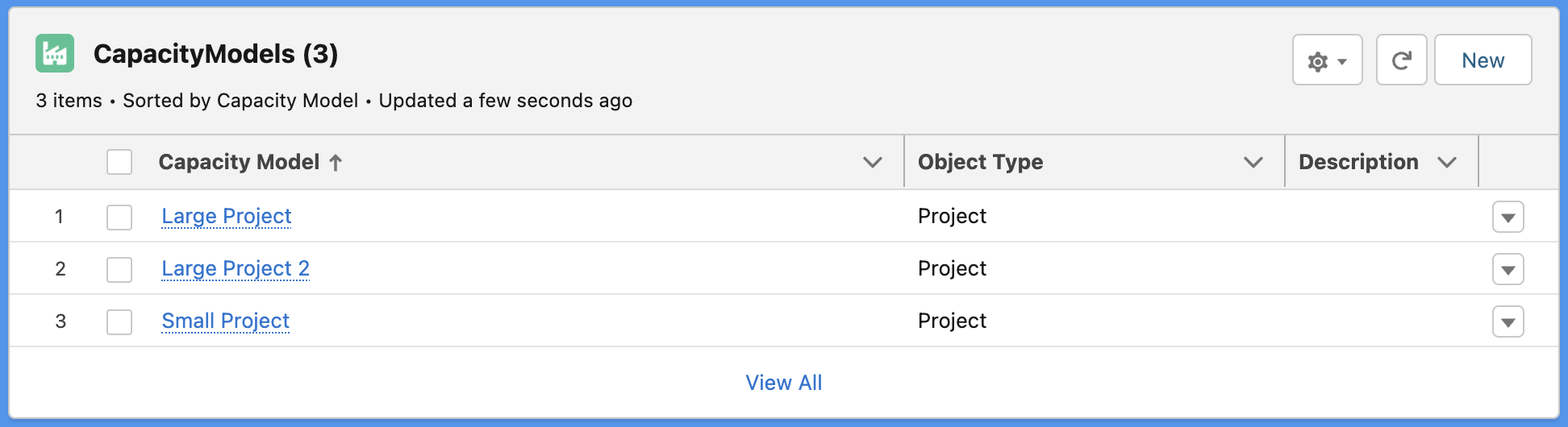The image size is (1568, 427).
Task: Open the gear list view controls
Action: (x=1327, y=60)
